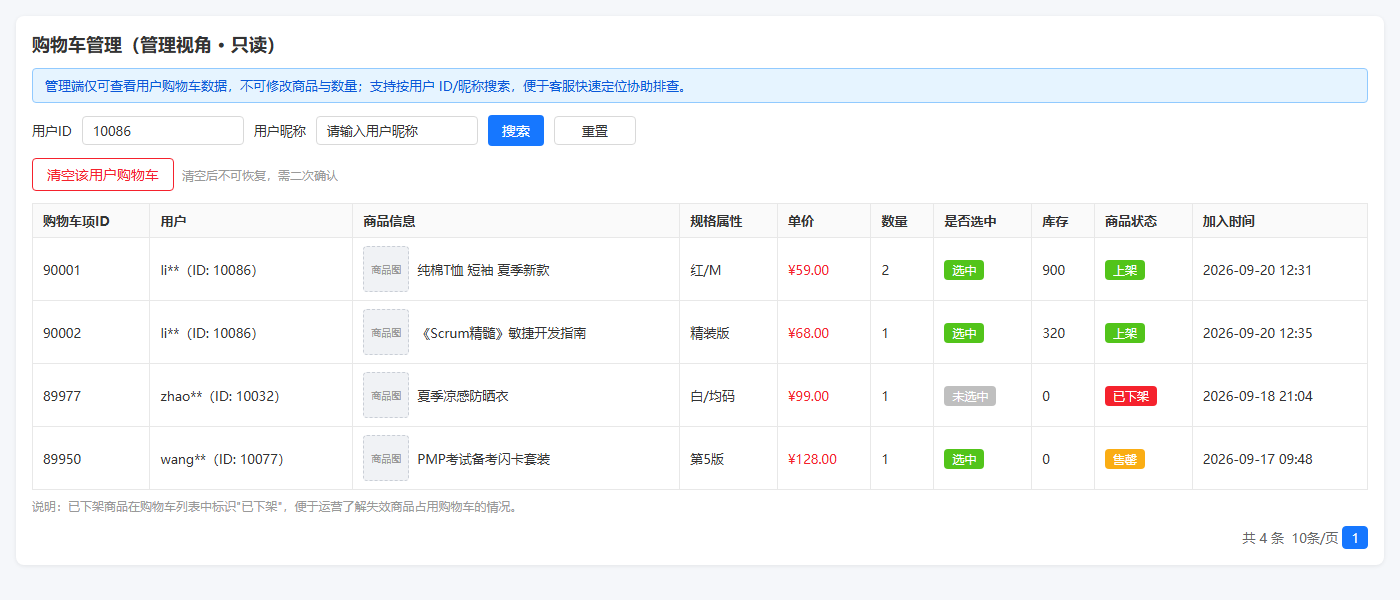Click price ¥128.00
Screen dimensions: 1400x600
point(812,459)
